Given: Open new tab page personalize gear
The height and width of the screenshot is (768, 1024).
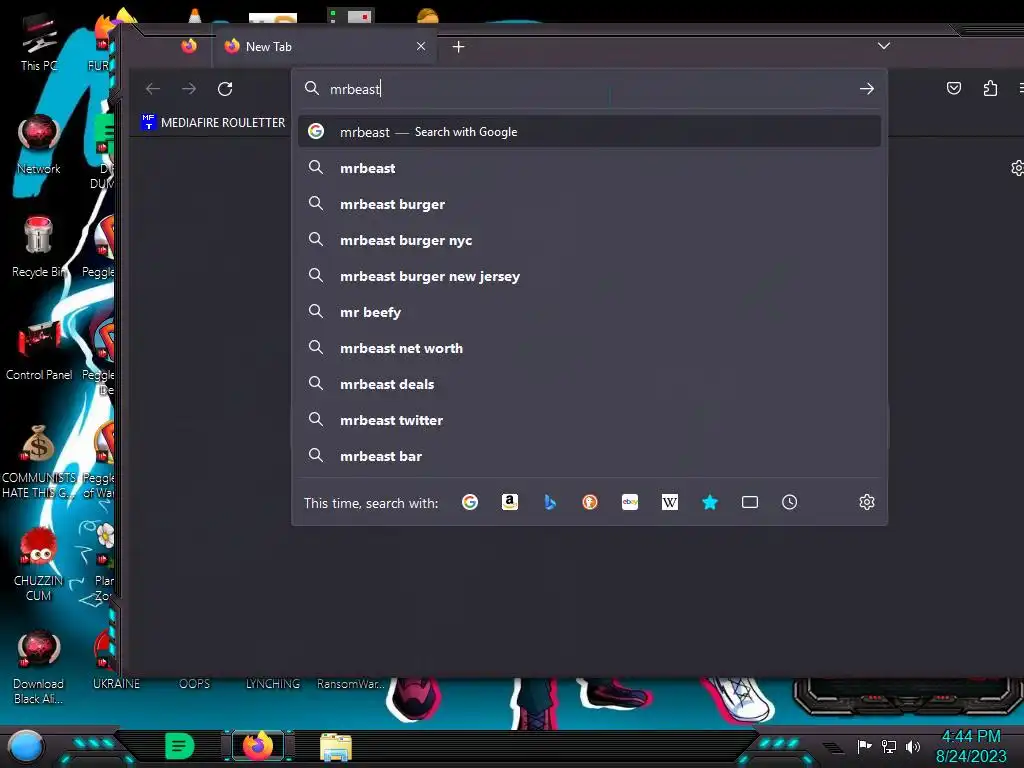Looking at the screenshot, I should tap(1016, 168).
